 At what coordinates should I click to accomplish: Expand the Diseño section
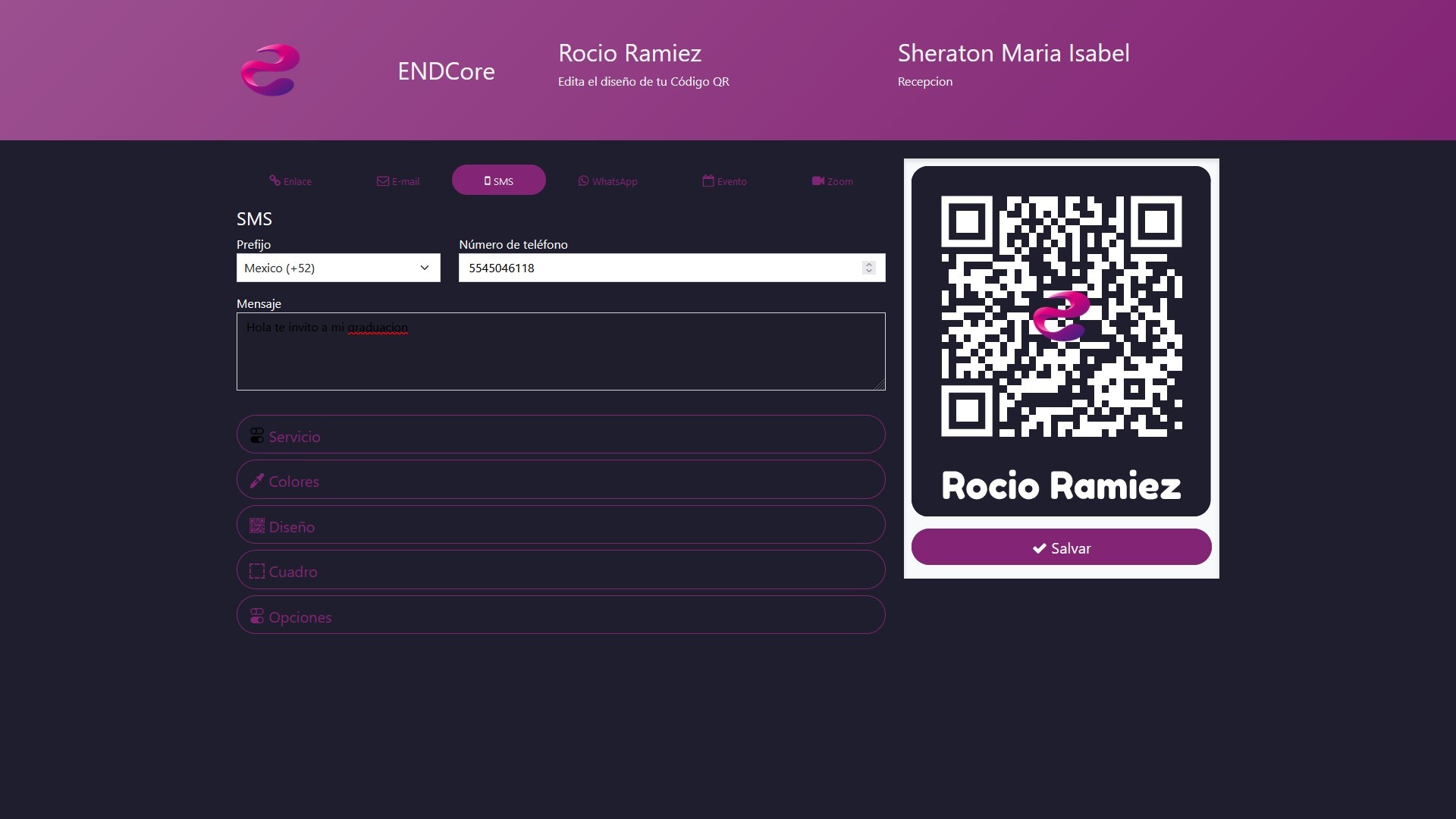[x=561, y=525]
